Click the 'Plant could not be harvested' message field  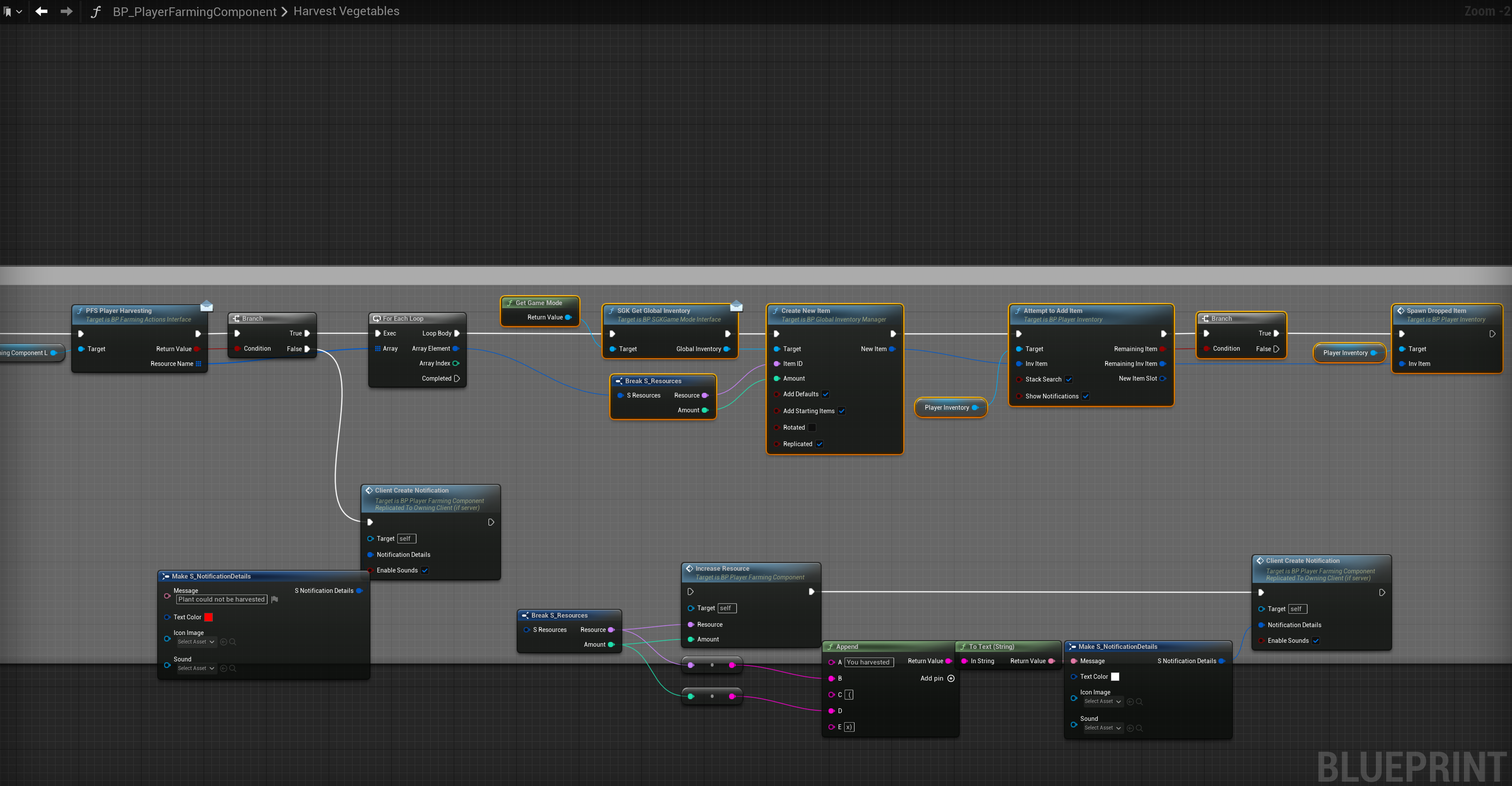click(x=221, y=599)
